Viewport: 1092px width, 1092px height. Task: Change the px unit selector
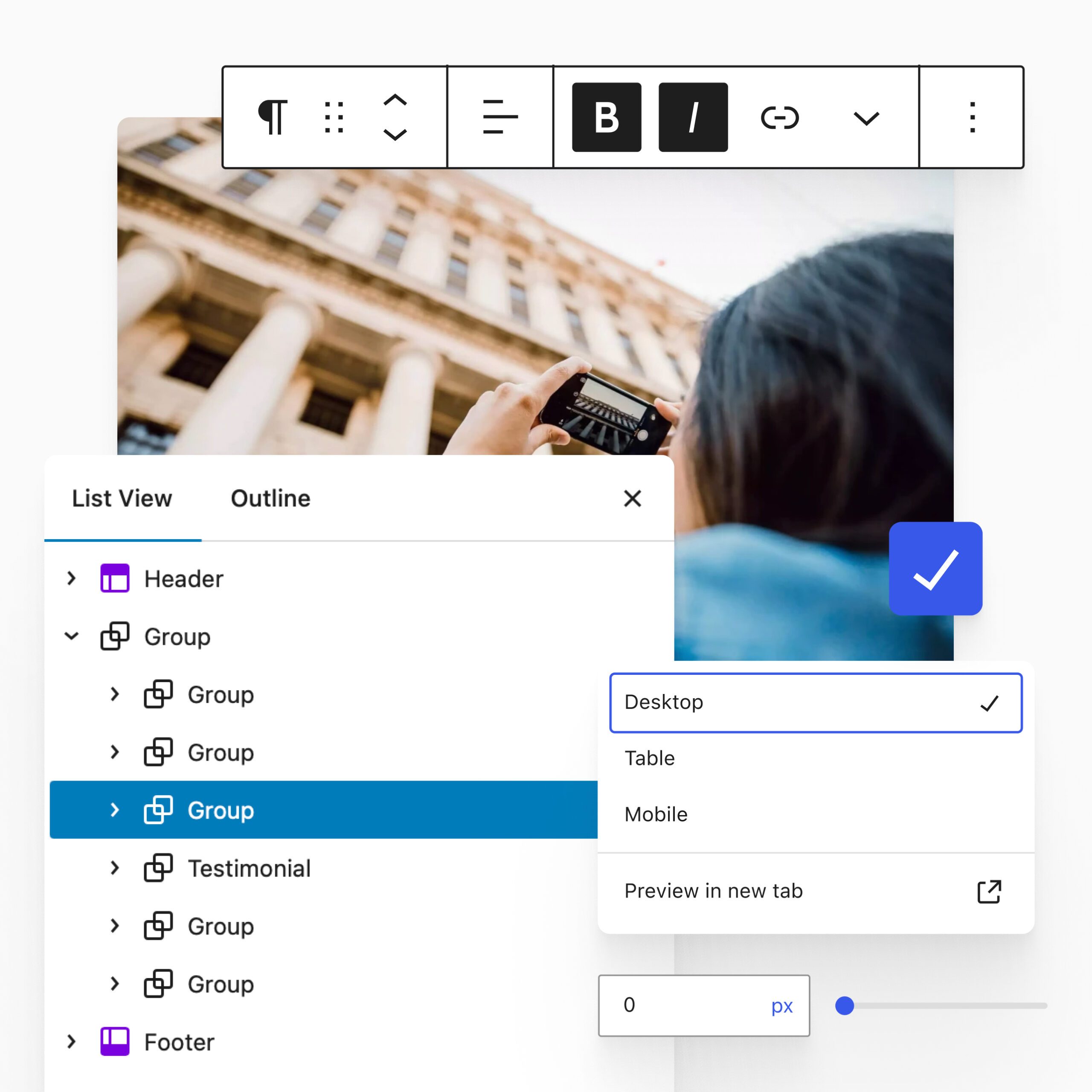coord(782,1006)
